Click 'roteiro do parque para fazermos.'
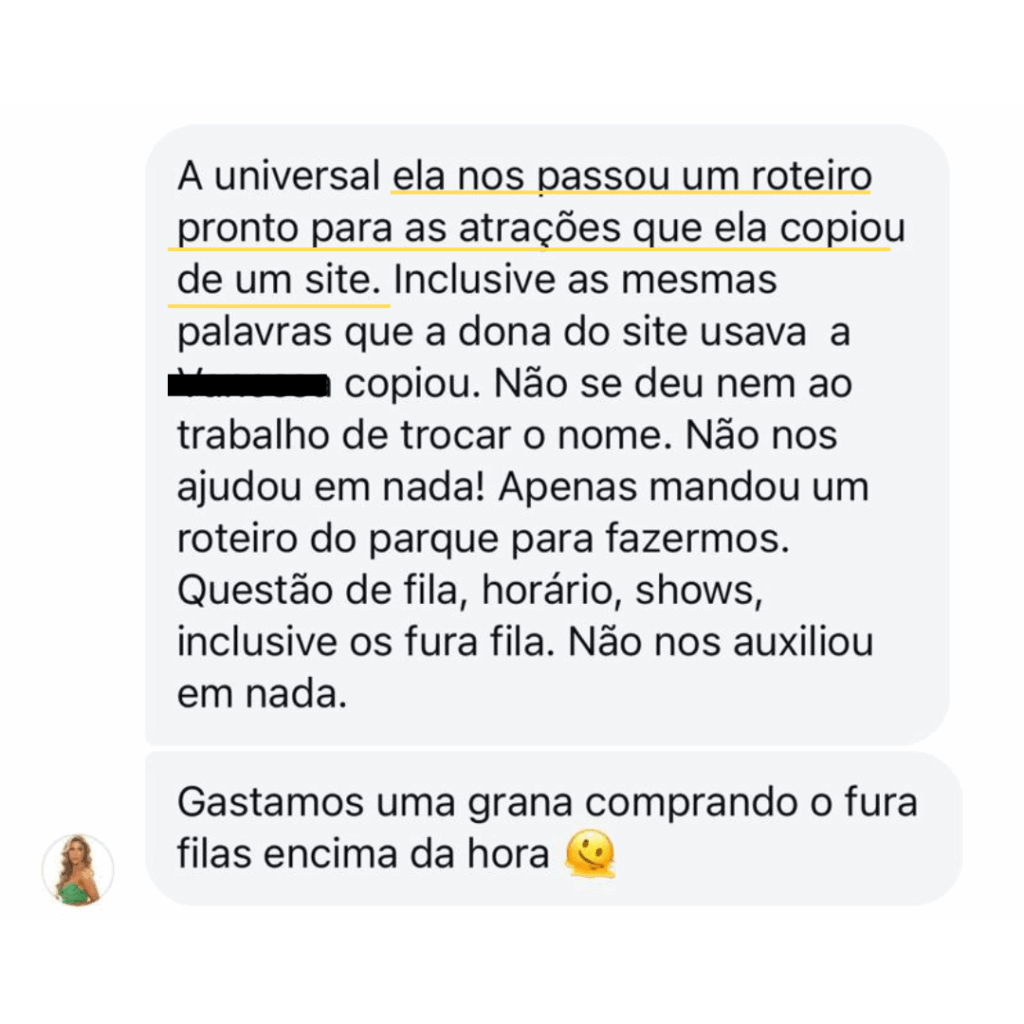Screen dimensions: 1024x1024 tap(483, 540)
